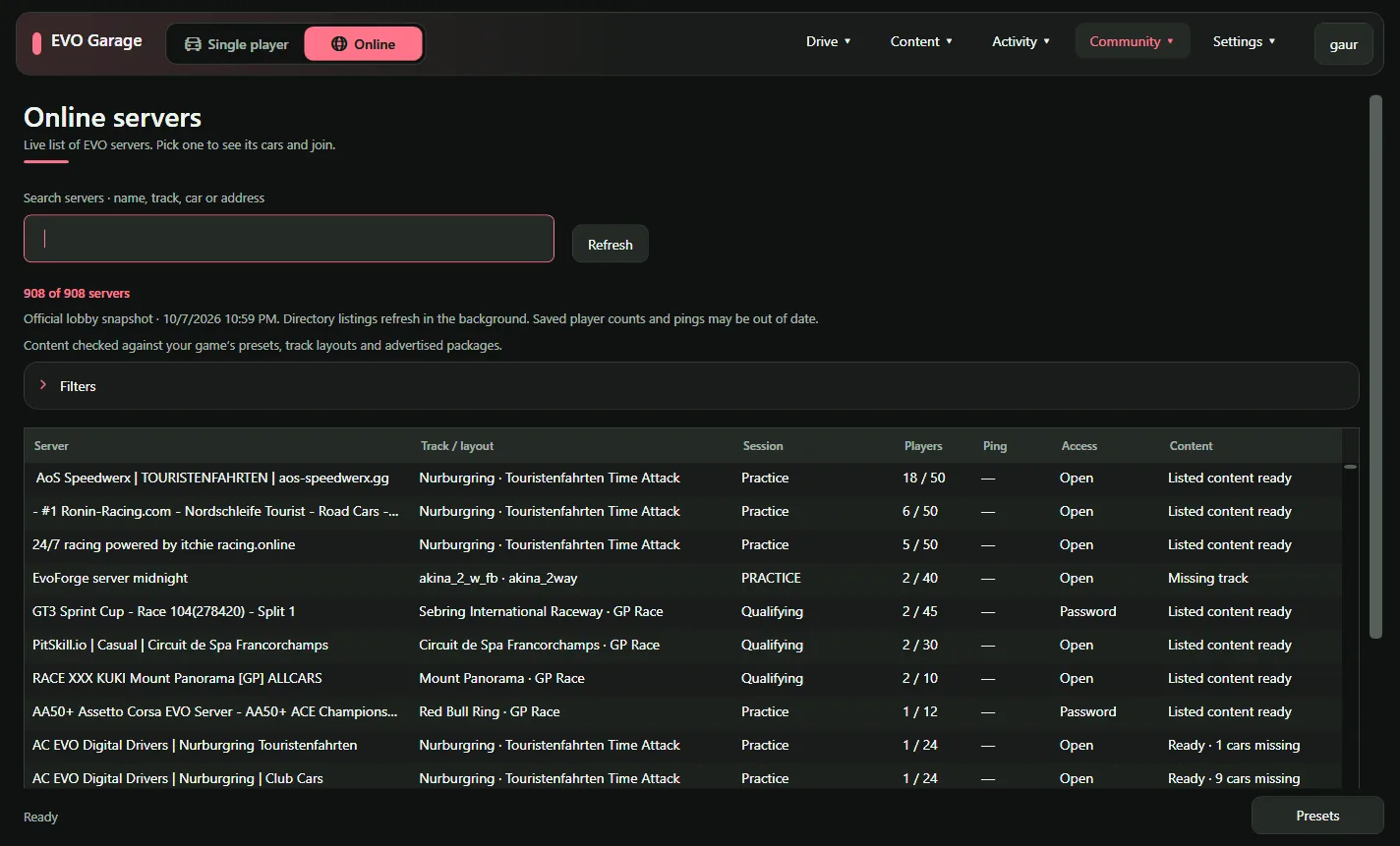Open the Activity dropdown menu
Screen dimensions: 1400x846
coord(1021,41)
